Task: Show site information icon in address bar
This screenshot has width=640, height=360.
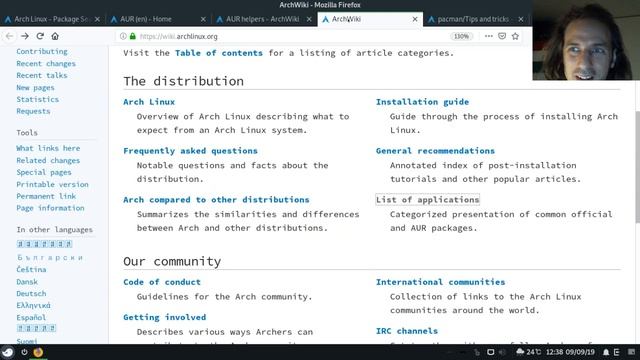Action: 123,36
